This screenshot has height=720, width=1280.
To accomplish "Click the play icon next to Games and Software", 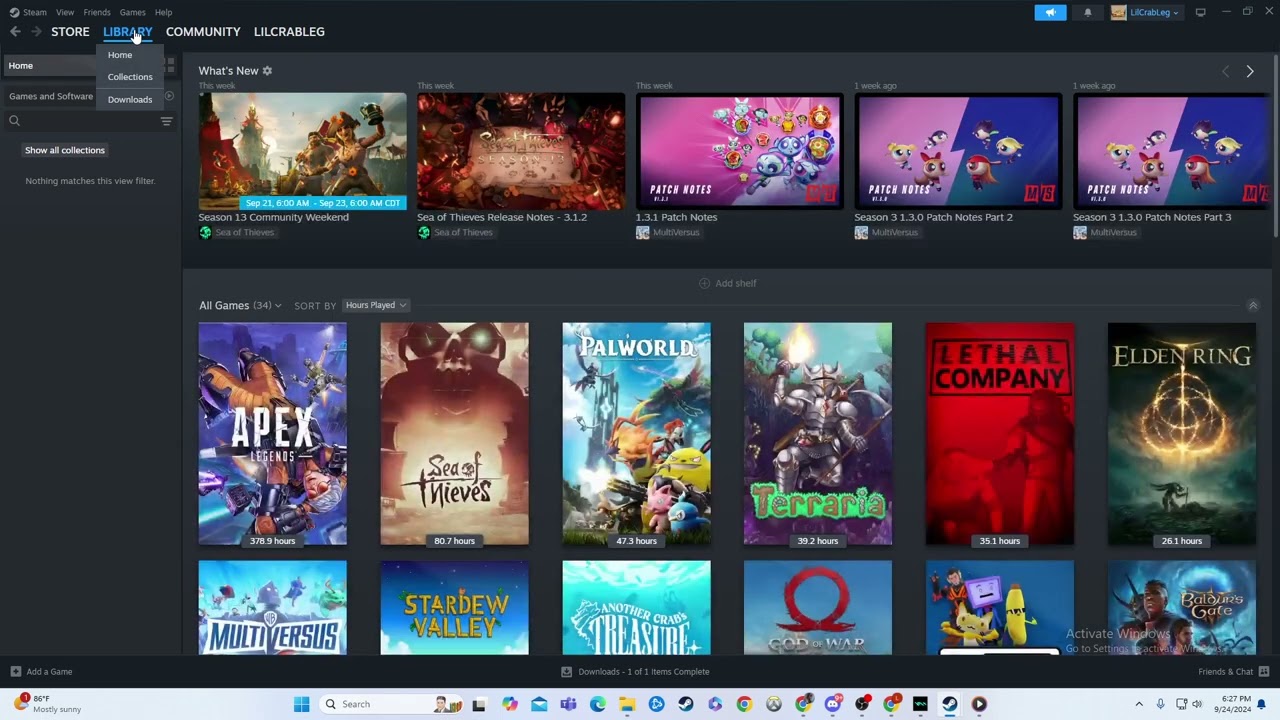I will click(169, 96).
